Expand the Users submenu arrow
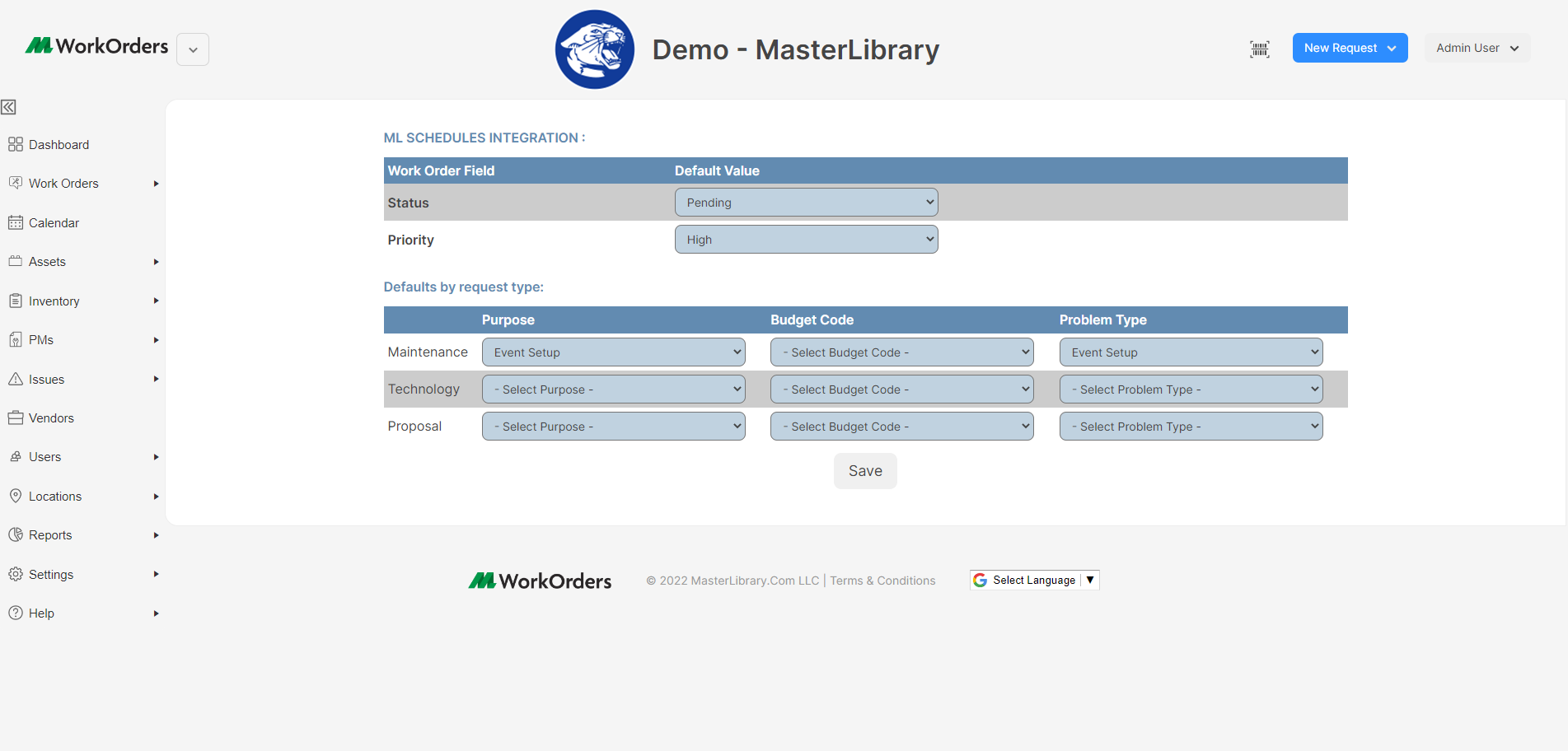This screenshot has width=1568, height=751. click(x=156, y=457)
